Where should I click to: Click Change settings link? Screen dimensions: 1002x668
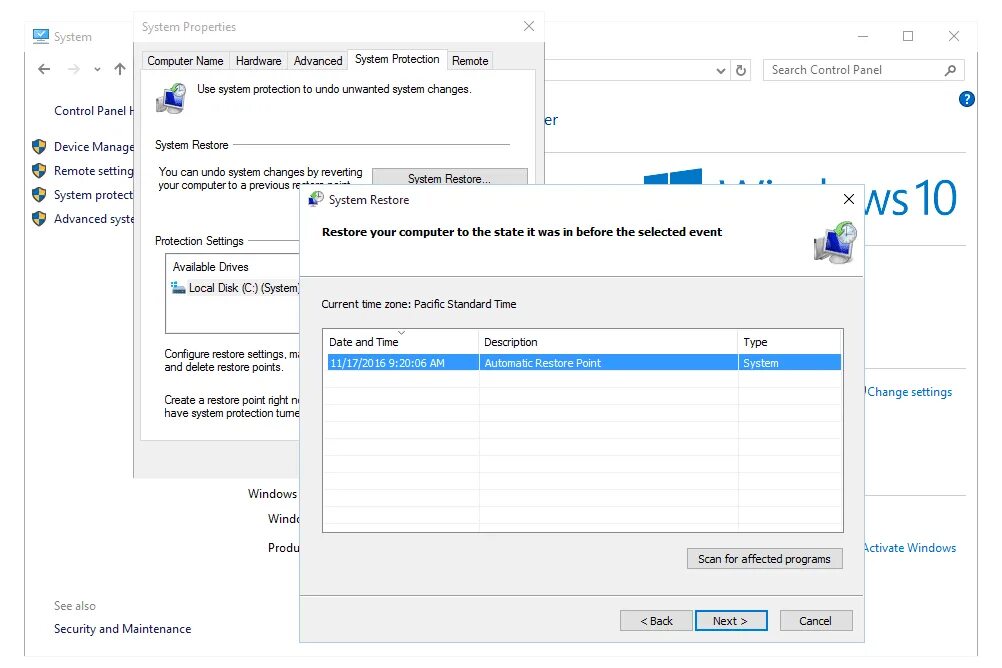click(x=909, y=392)
